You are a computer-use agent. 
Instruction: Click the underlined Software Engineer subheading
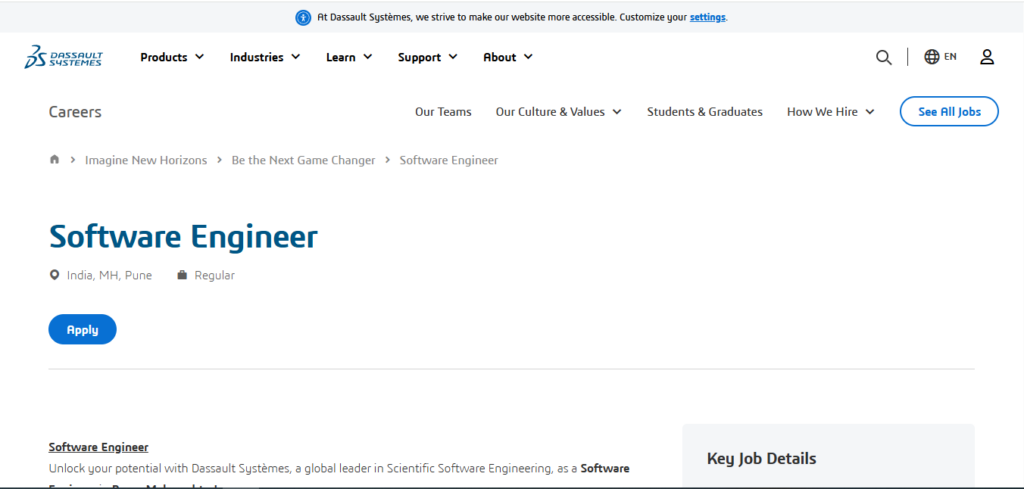pos(99,447)
